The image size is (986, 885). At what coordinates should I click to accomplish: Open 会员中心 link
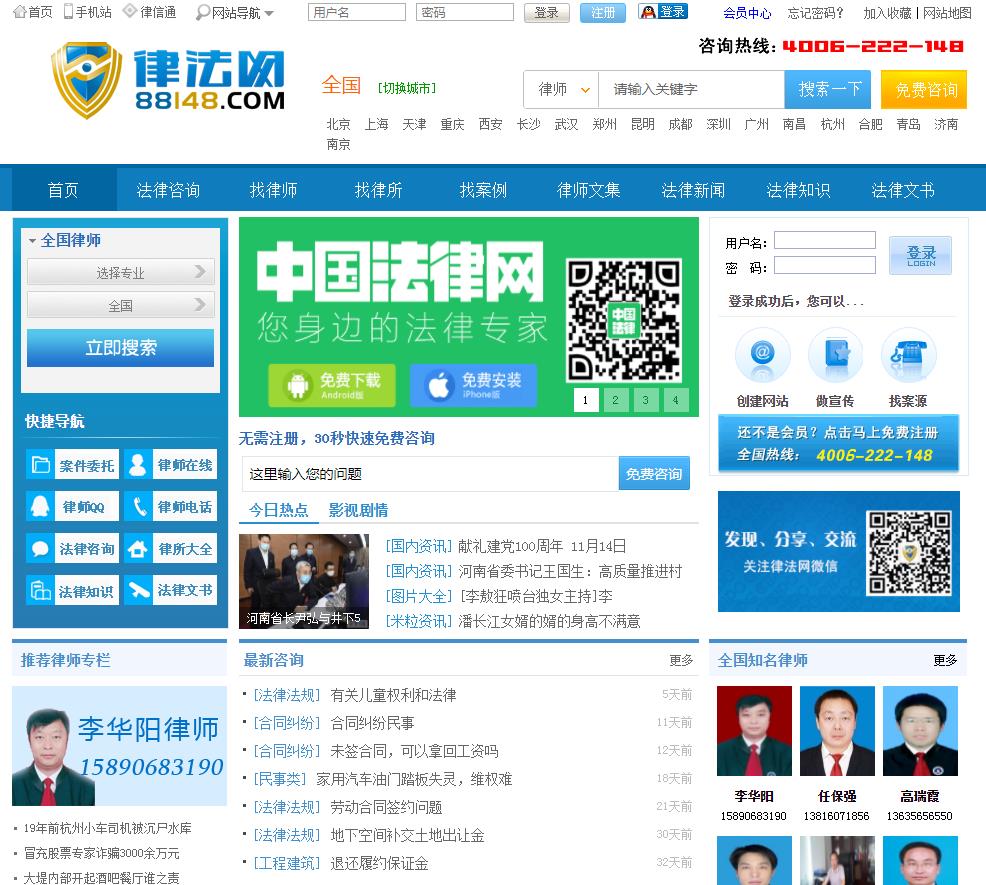click(747, 13)
